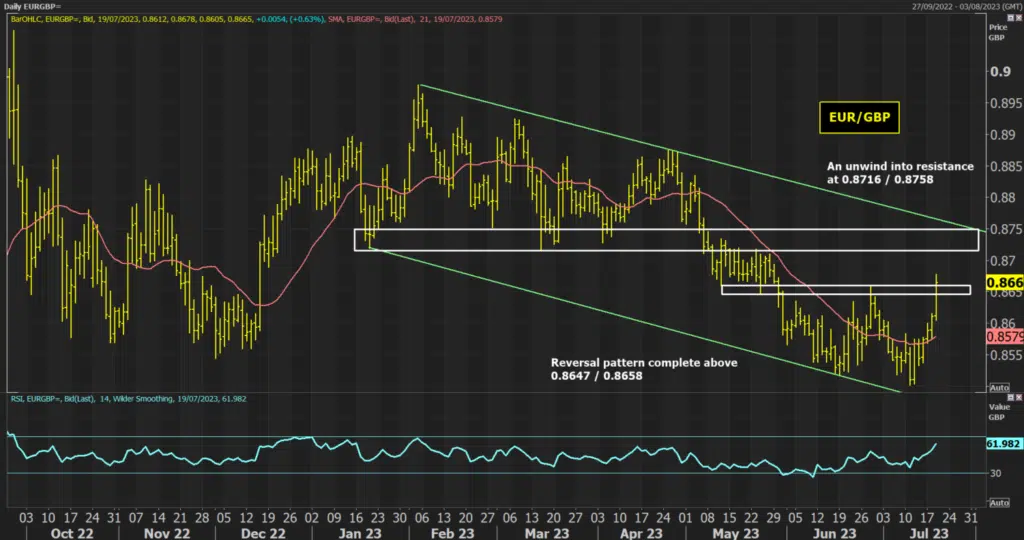The width and height of the screenshot is (1024, 540).
Task: Click the Jan 23 month on time axis
Action: pos(360,533)
